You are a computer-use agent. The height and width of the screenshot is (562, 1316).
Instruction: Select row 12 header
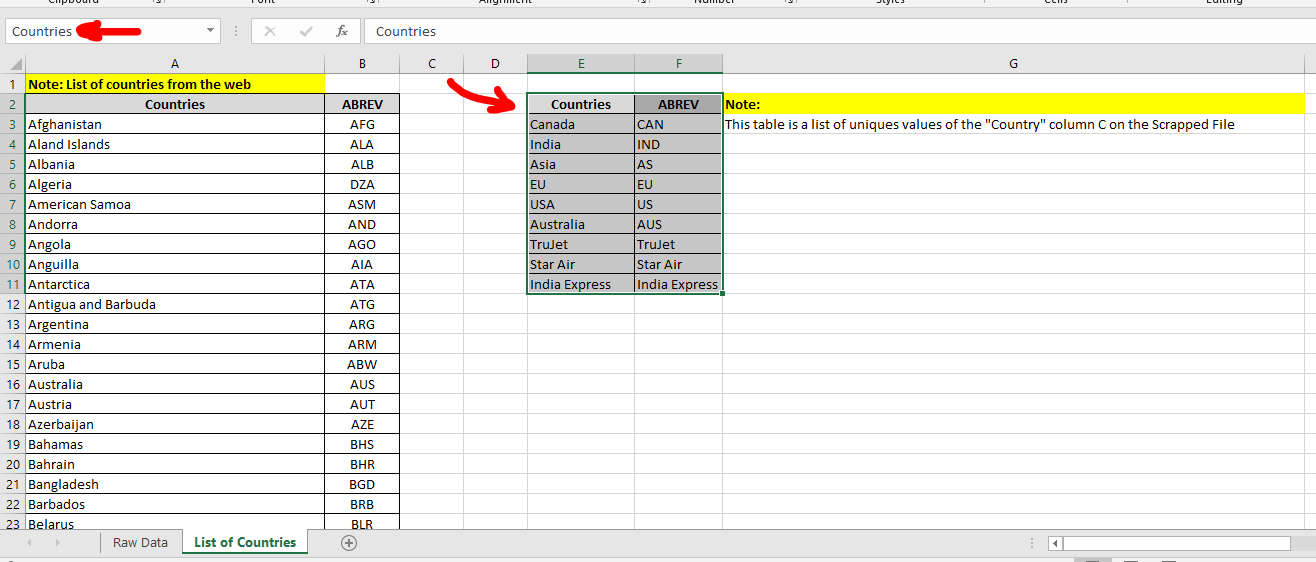pyautogui.click(x=13, y=304)
